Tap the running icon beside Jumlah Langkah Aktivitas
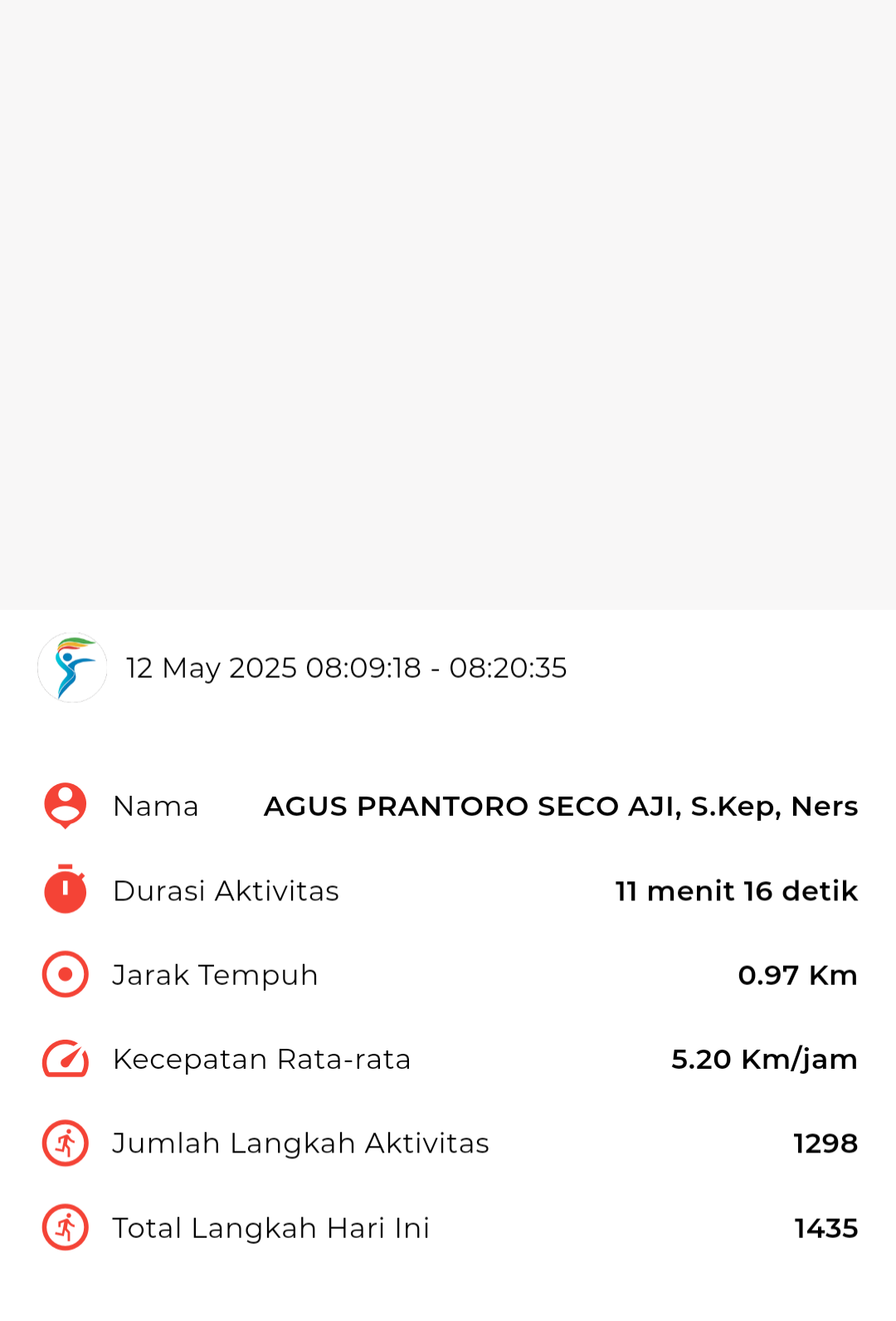 coord(65,1143)
